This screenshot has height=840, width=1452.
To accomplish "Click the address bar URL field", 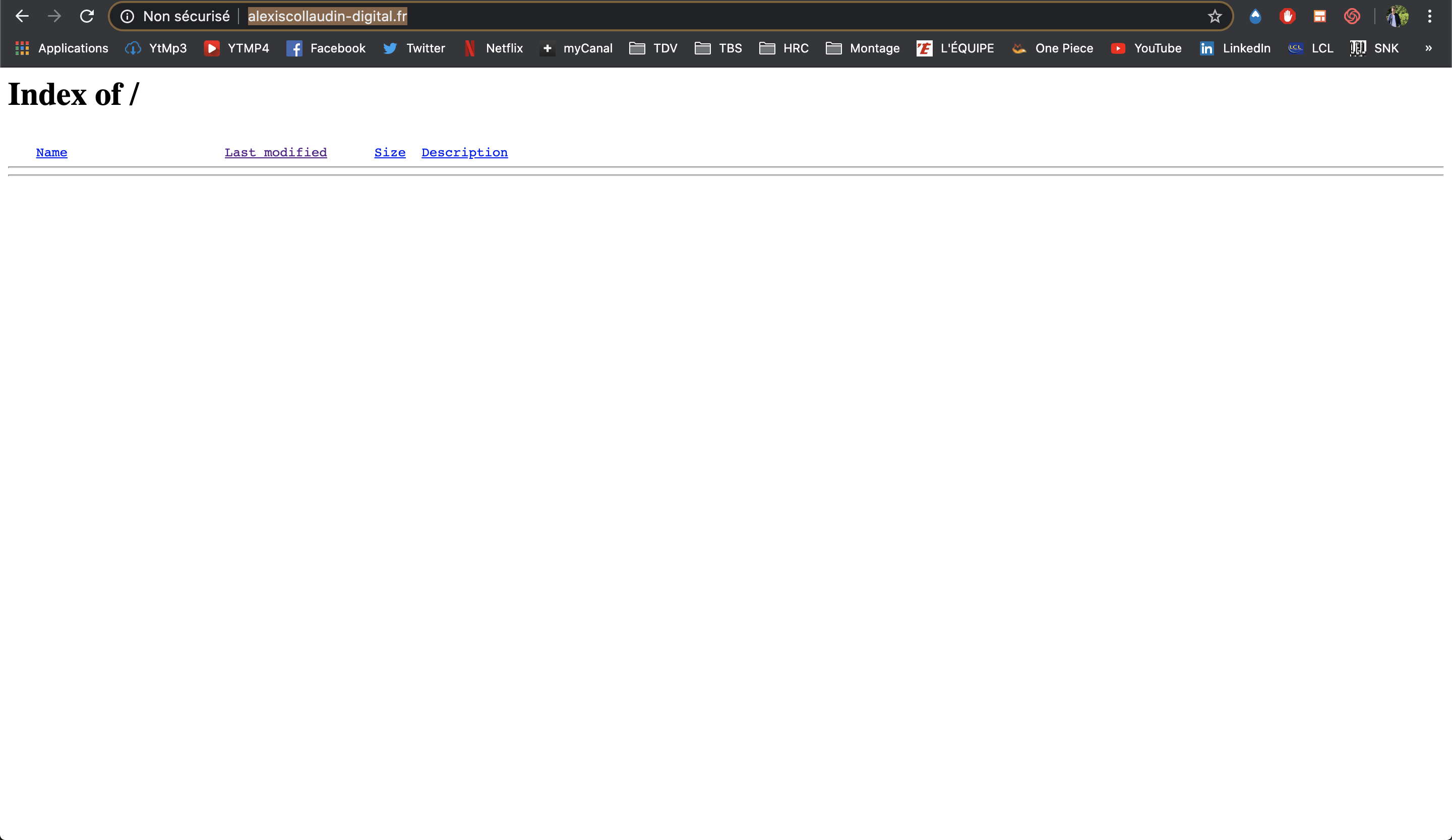I will coord(691,16).
